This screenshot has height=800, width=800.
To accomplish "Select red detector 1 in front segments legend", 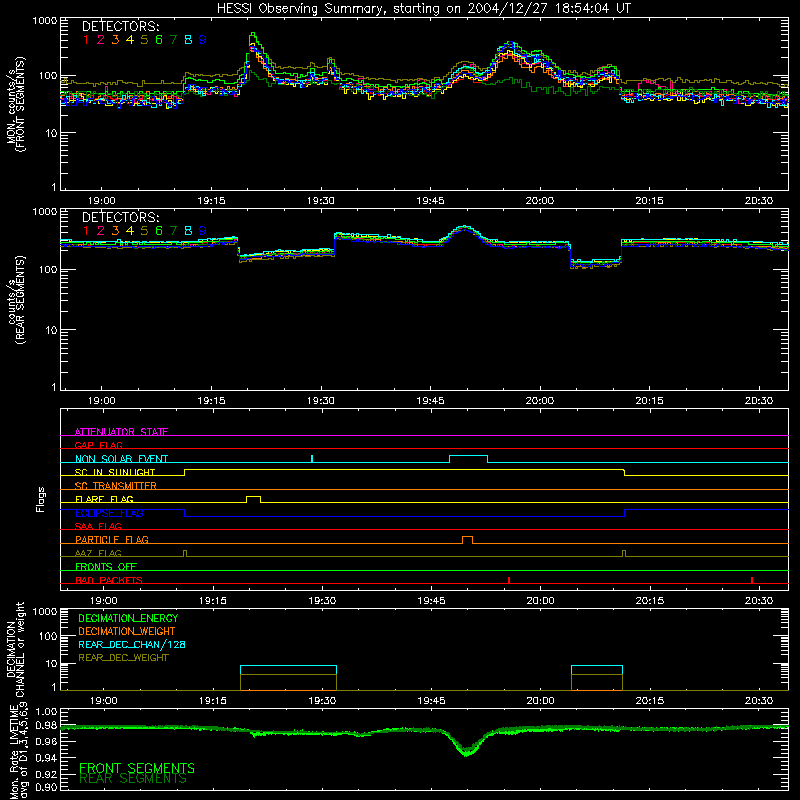I will point(86,40).
